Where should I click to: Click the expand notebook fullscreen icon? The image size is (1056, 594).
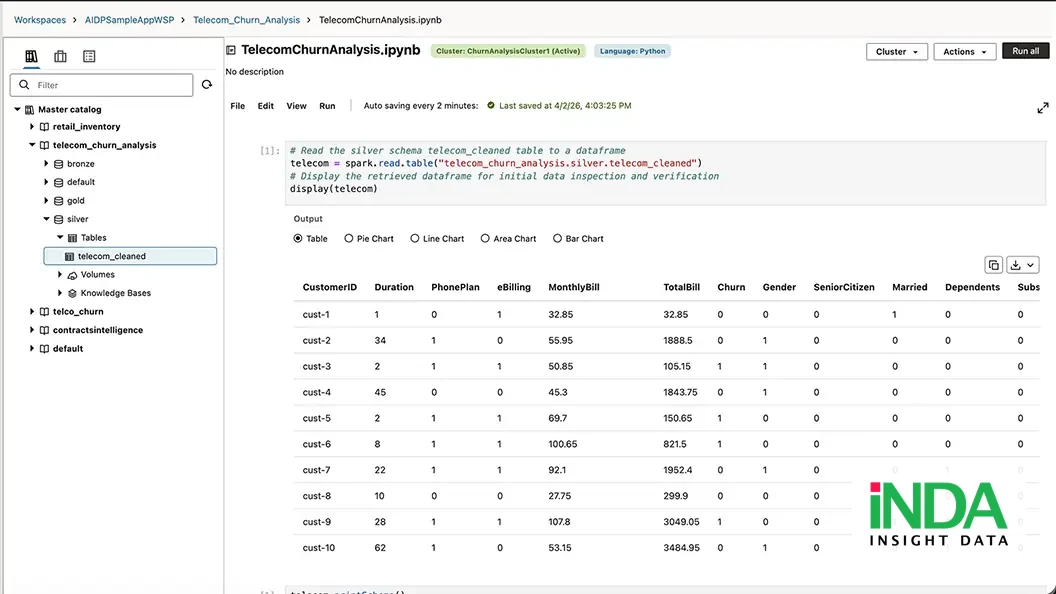(1043, 108)
